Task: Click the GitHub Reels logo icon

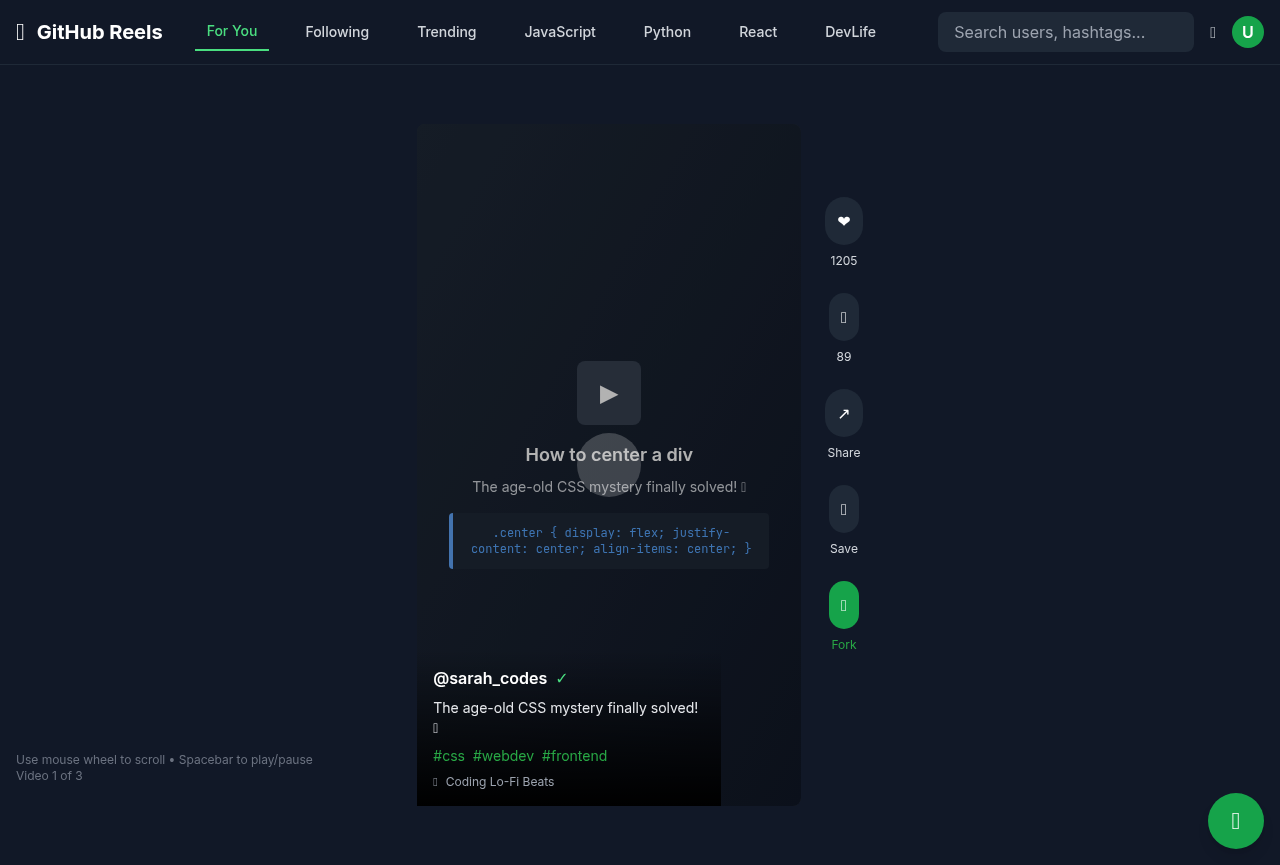Action: (19, 31)
